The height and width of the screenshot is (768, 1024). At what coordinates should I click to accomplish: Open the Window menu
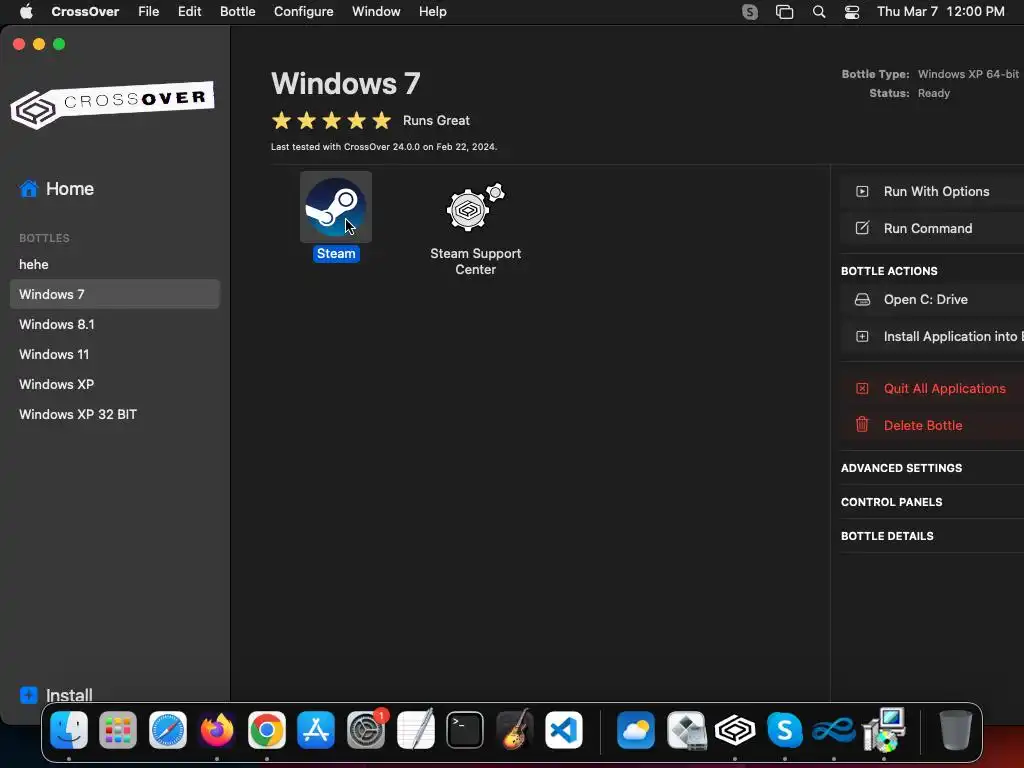click(x=376, y=12)
